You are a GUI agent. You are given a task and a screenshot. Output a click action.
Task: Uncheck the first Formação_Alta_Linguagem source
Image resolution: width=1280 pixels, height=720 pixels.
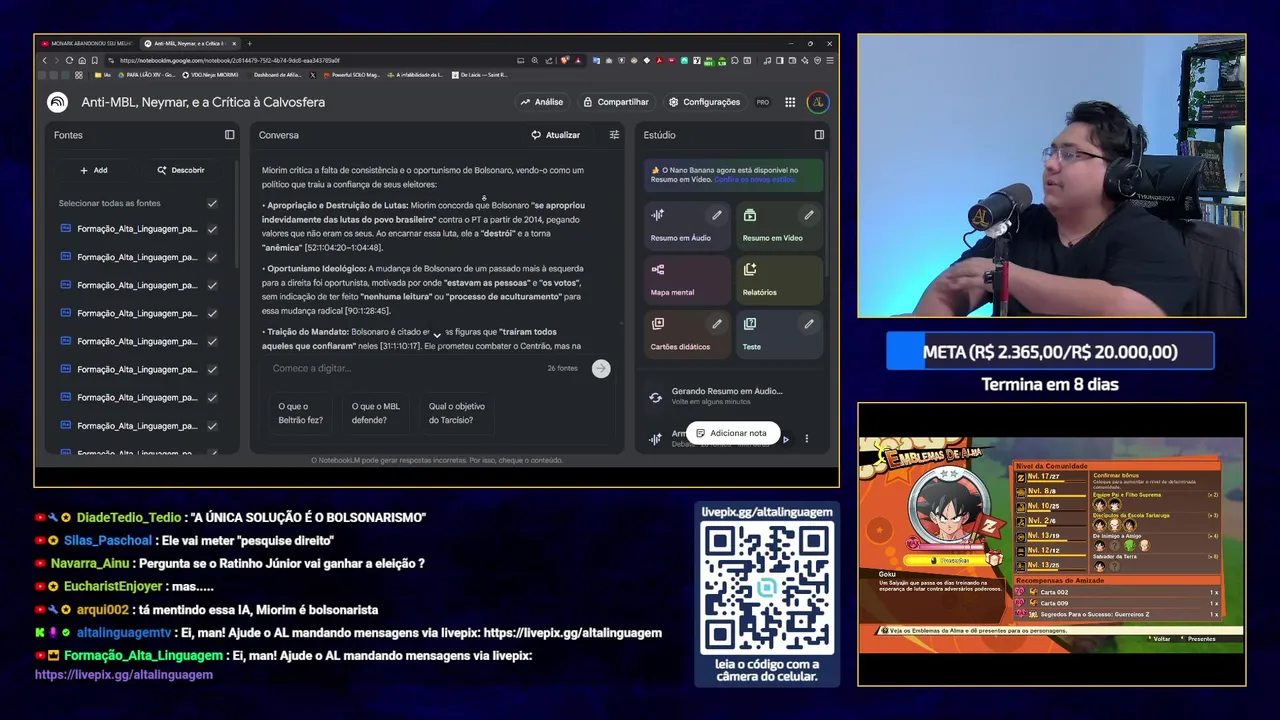[212, 229]
